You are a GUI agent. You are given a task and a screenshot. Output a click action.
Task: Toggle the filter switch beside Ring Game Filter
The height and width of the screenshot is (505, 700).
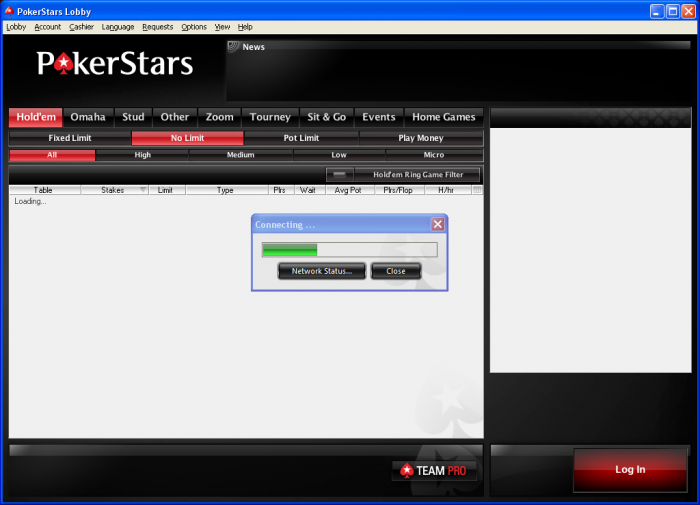pyautogui.click(x=339, y=175)
